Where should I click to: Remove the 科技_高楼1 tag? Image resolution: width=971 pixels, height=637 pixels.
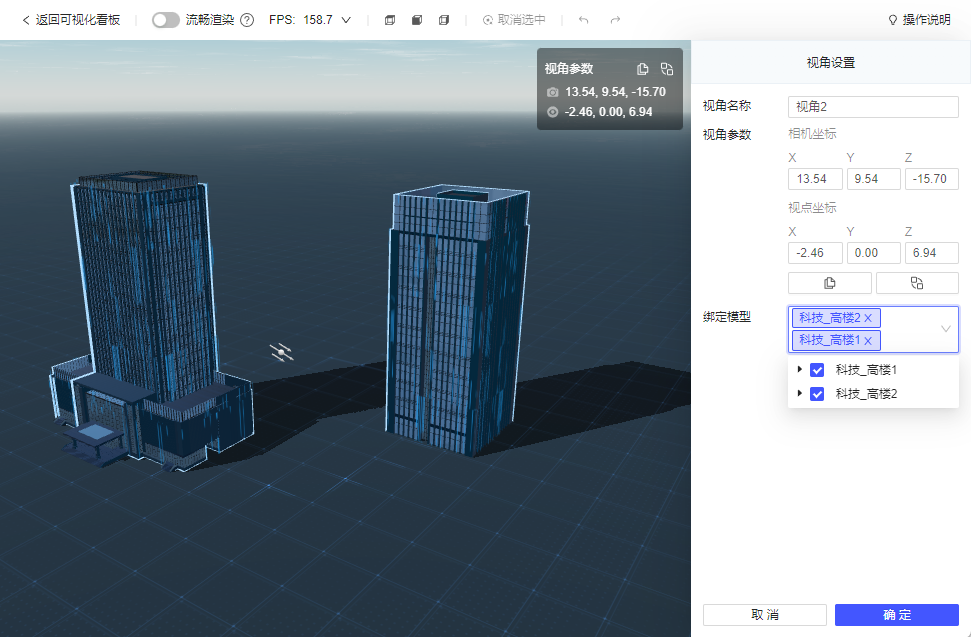(868, 340)
